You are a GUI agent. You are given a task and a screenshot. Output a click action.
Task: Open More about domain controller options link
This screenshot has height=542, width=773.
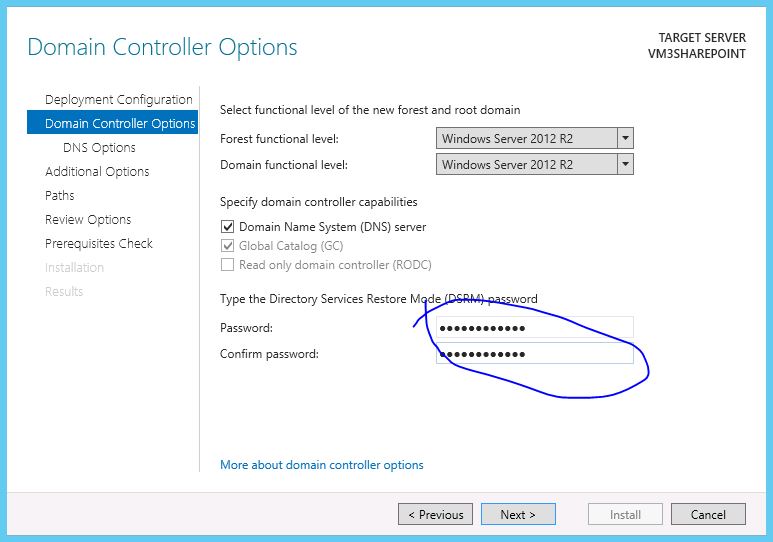pyautogui.click(x=321, y=465)
